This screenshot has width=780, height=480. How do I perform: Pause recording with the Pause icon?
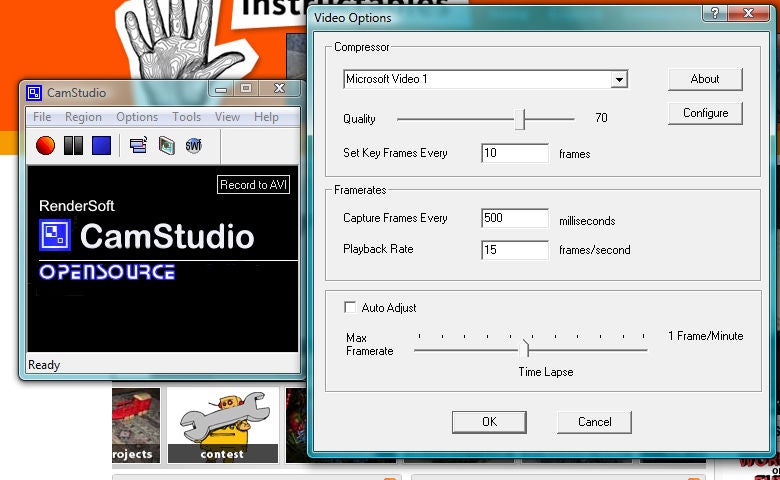(x=73, y=146)
